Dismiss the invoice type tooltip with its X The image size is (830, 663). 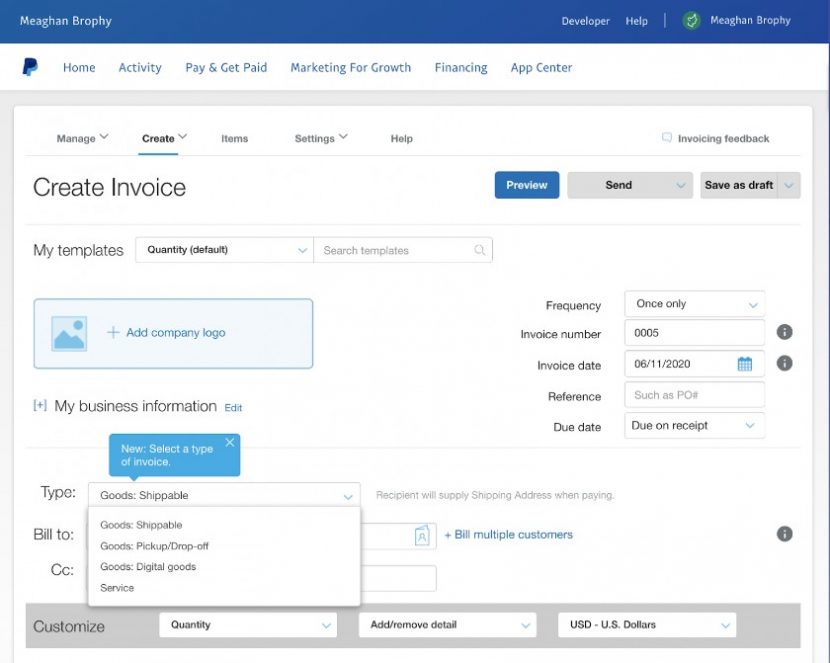(x=229, y=441)
